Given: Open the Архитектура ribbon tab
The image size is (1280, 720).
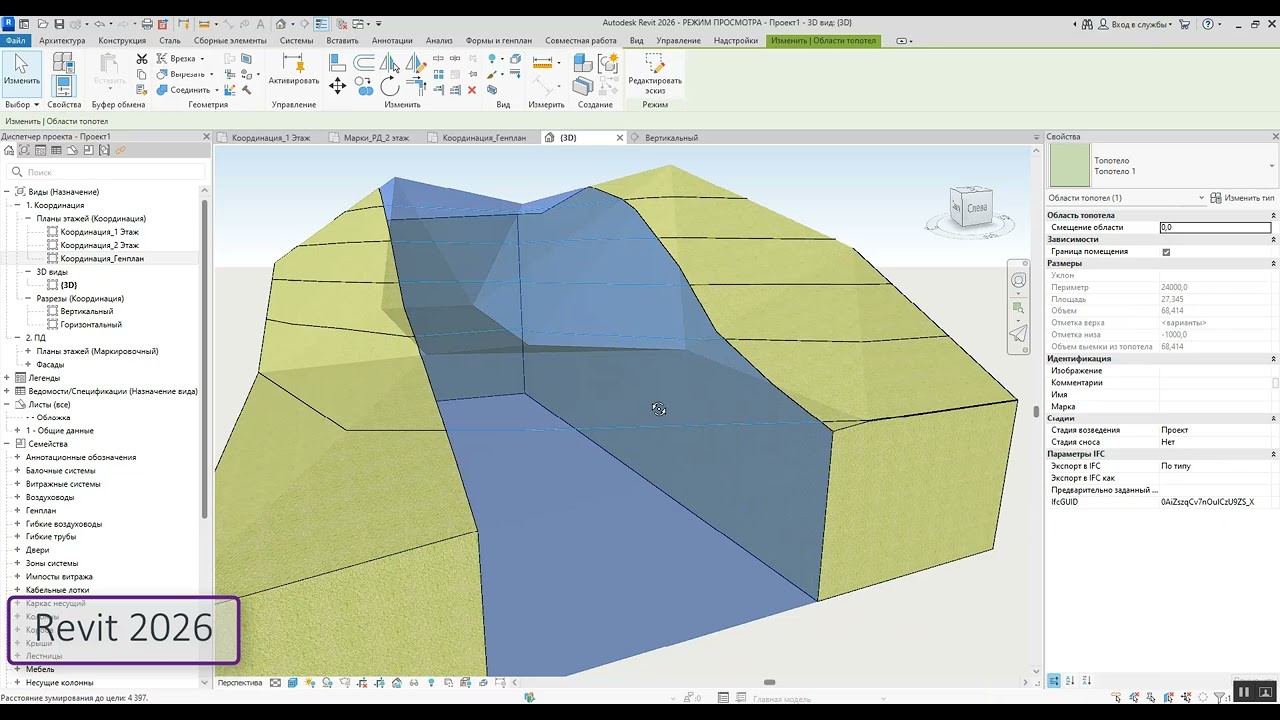Looking at the screenshot, I should [x=62, y=41].
